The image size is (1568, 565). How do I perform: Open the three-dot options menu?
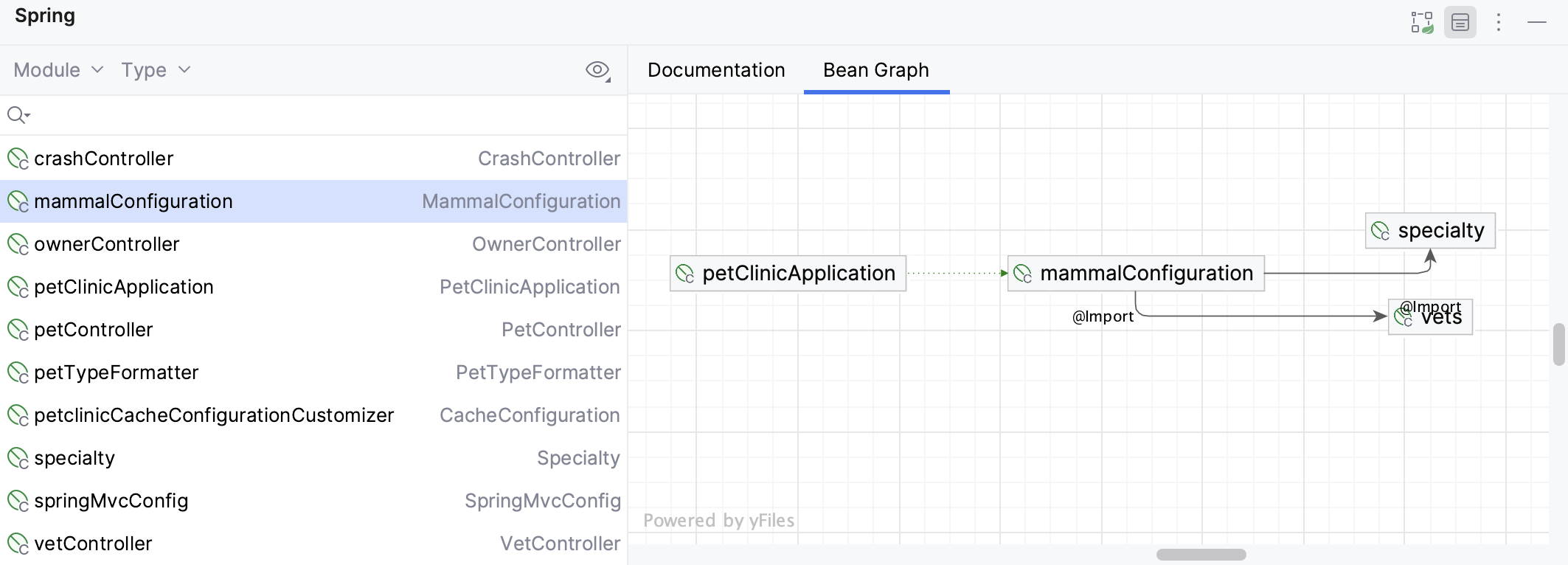pos(1498,22)
